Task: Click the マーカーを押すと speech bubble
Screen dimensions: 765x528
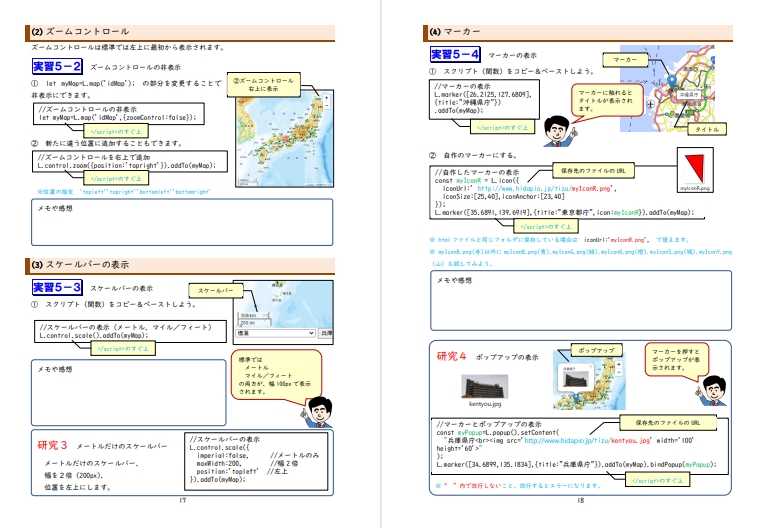Action: coord(677,360)
